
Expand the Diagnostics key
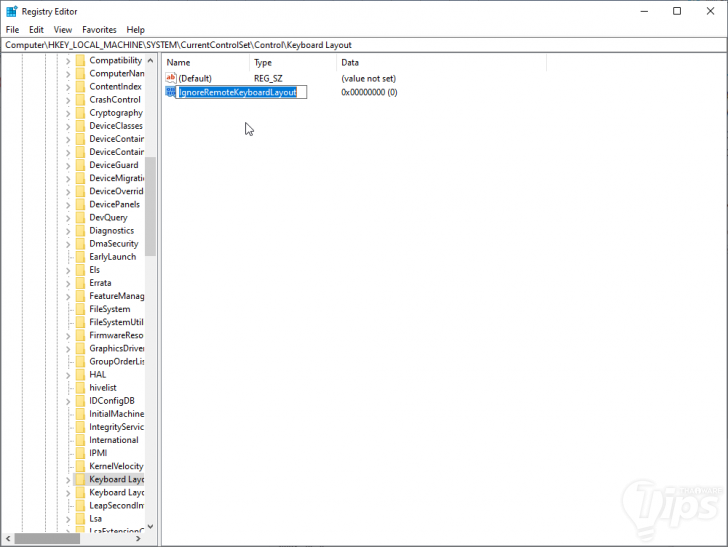tap(68, 231)
